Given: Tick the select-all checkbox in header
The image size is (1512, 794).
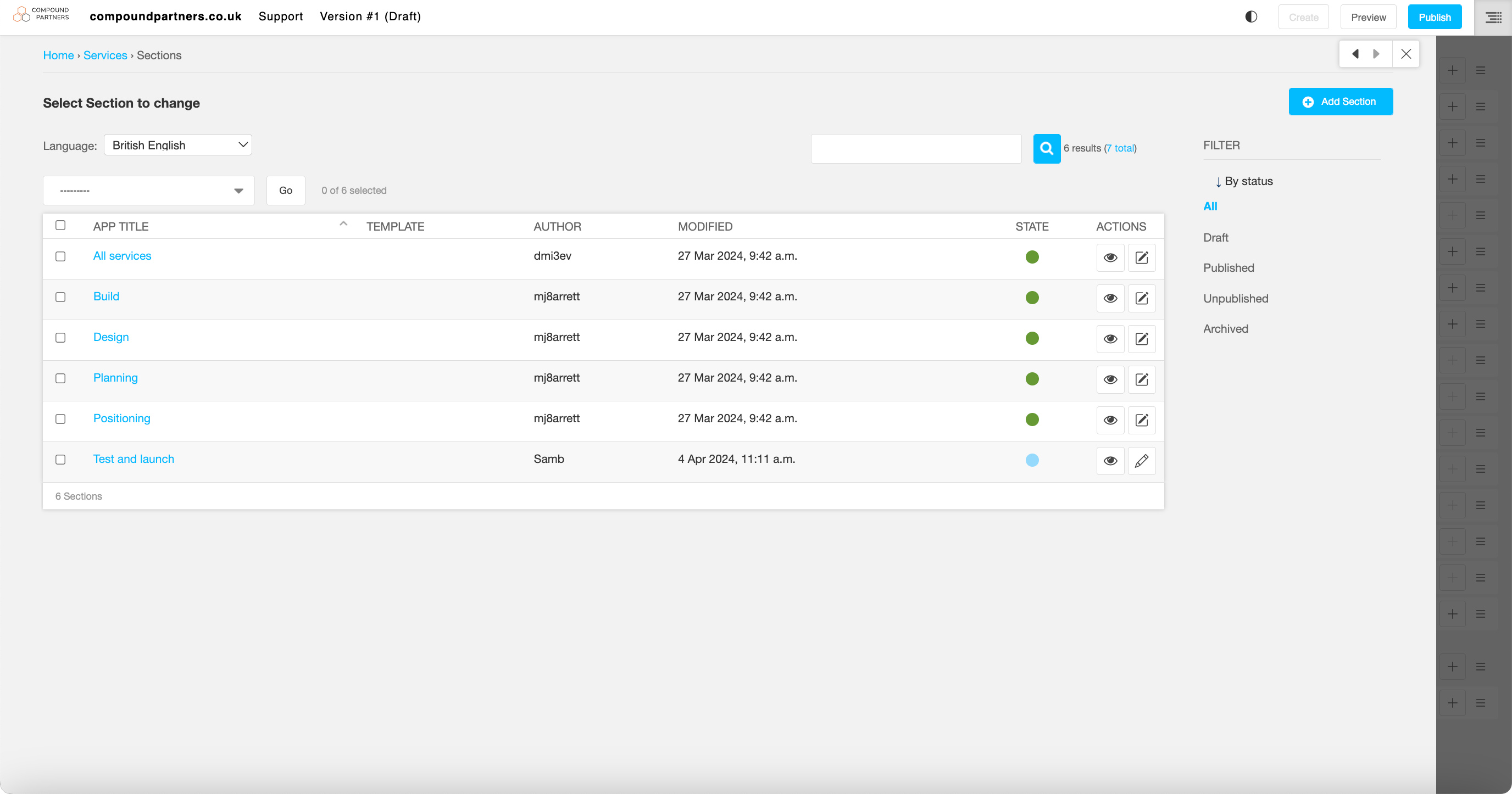Looking at the screenshot, I should pos(60,225).
